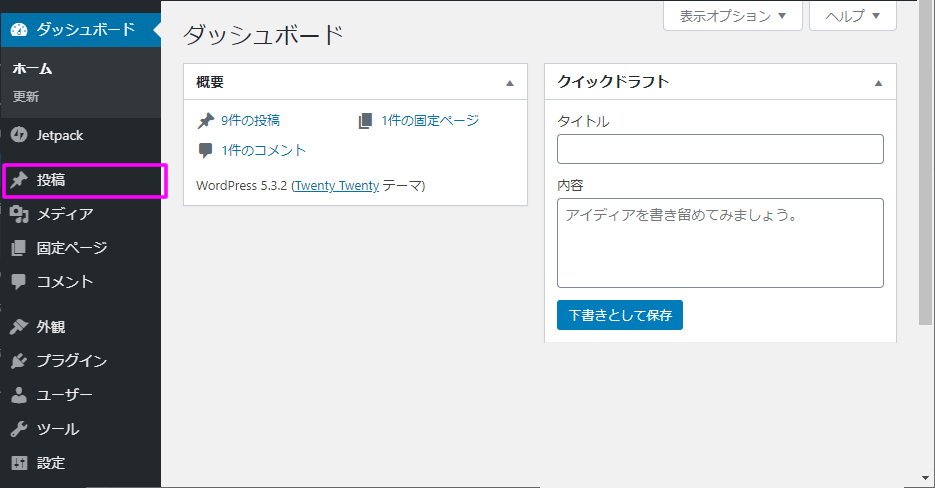
Task: Click the 設定 settings icon
Action: 19,463
